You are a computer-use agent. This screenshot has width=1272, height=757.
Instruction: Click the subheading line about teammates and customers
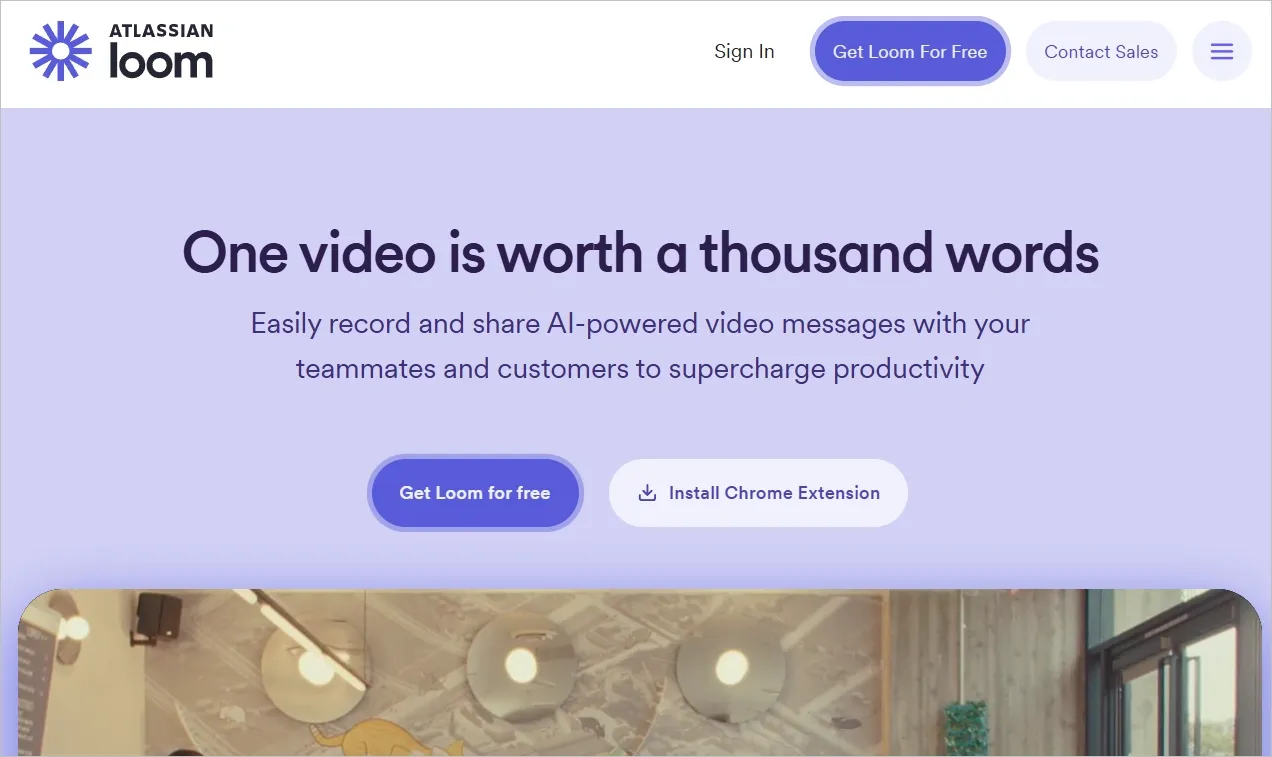(x=640, y=369)
